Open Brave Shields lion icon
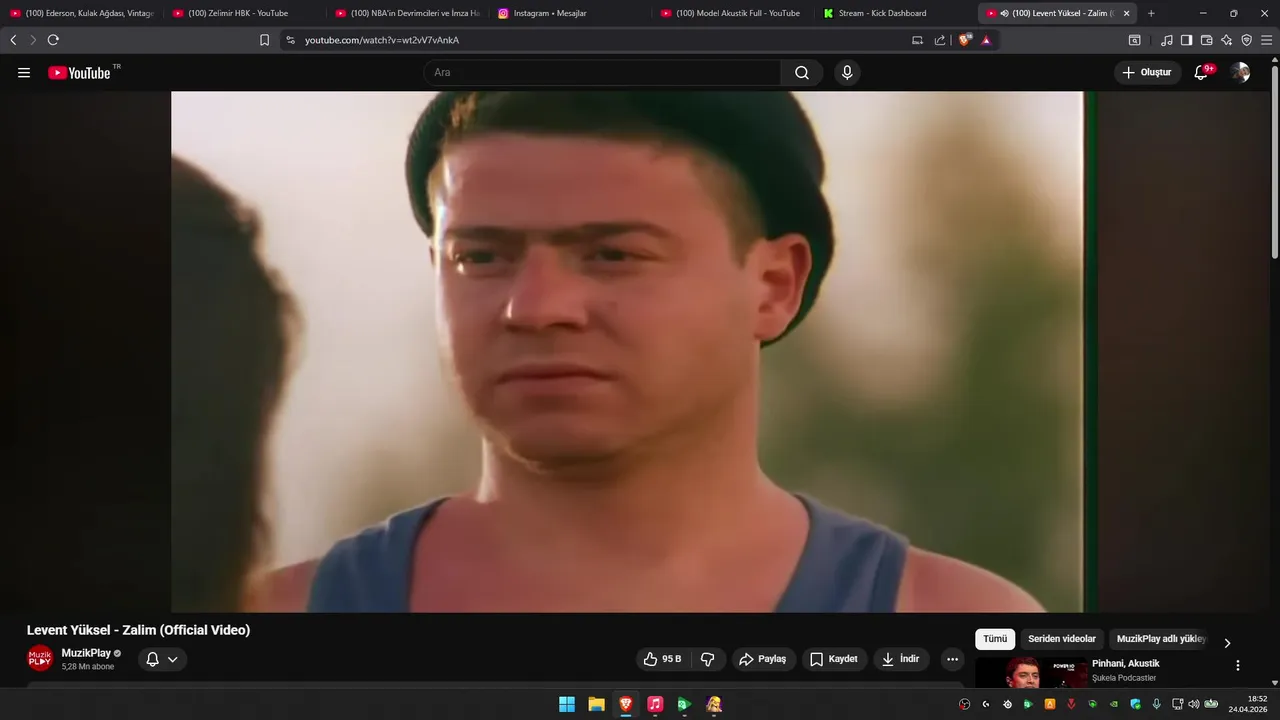This screenshot has height=720, width=1280. (x=965, y=40)
